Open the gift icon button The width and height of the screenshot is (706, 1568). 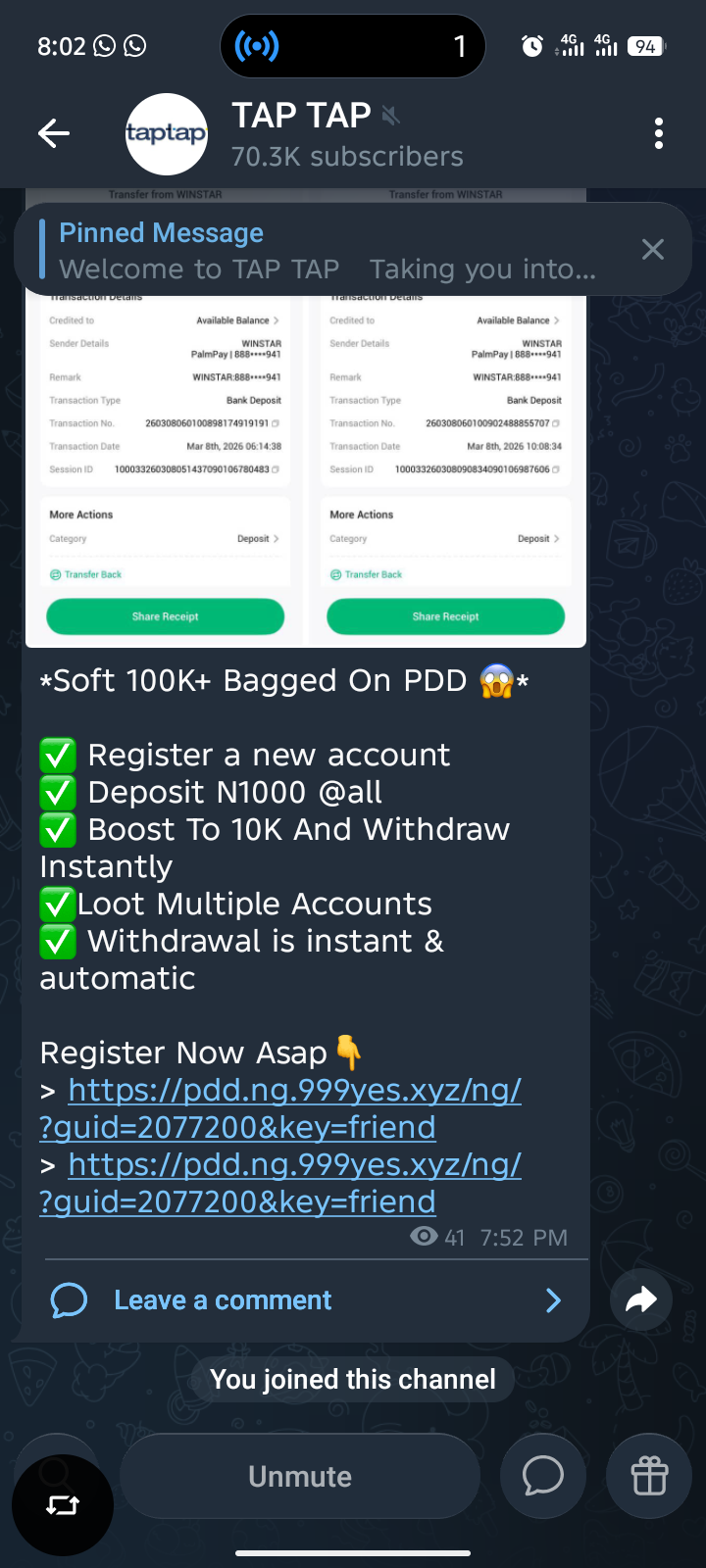click(x=649, y=1476)
